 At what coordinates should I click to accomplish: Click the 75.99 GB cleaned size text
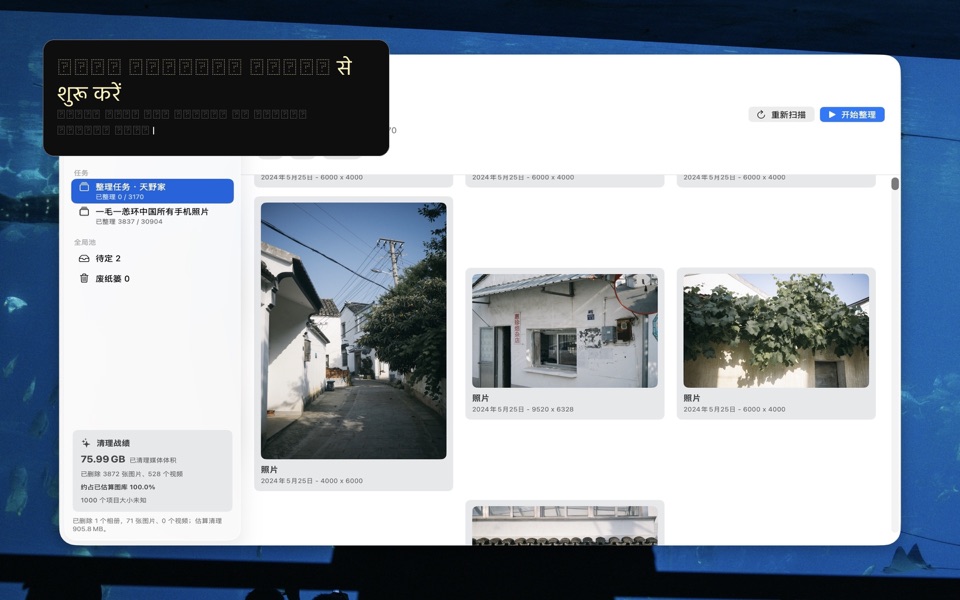pos(103,459)
